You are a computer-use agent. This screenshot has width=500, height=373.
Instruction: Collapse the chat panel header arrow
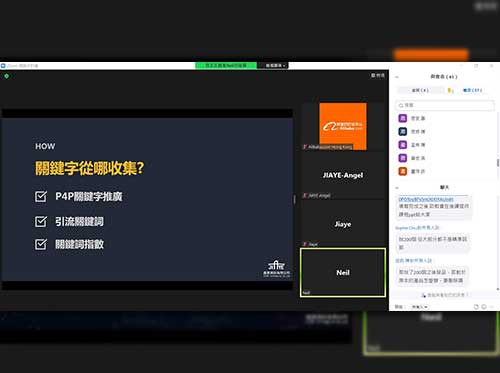click(397, 188)
